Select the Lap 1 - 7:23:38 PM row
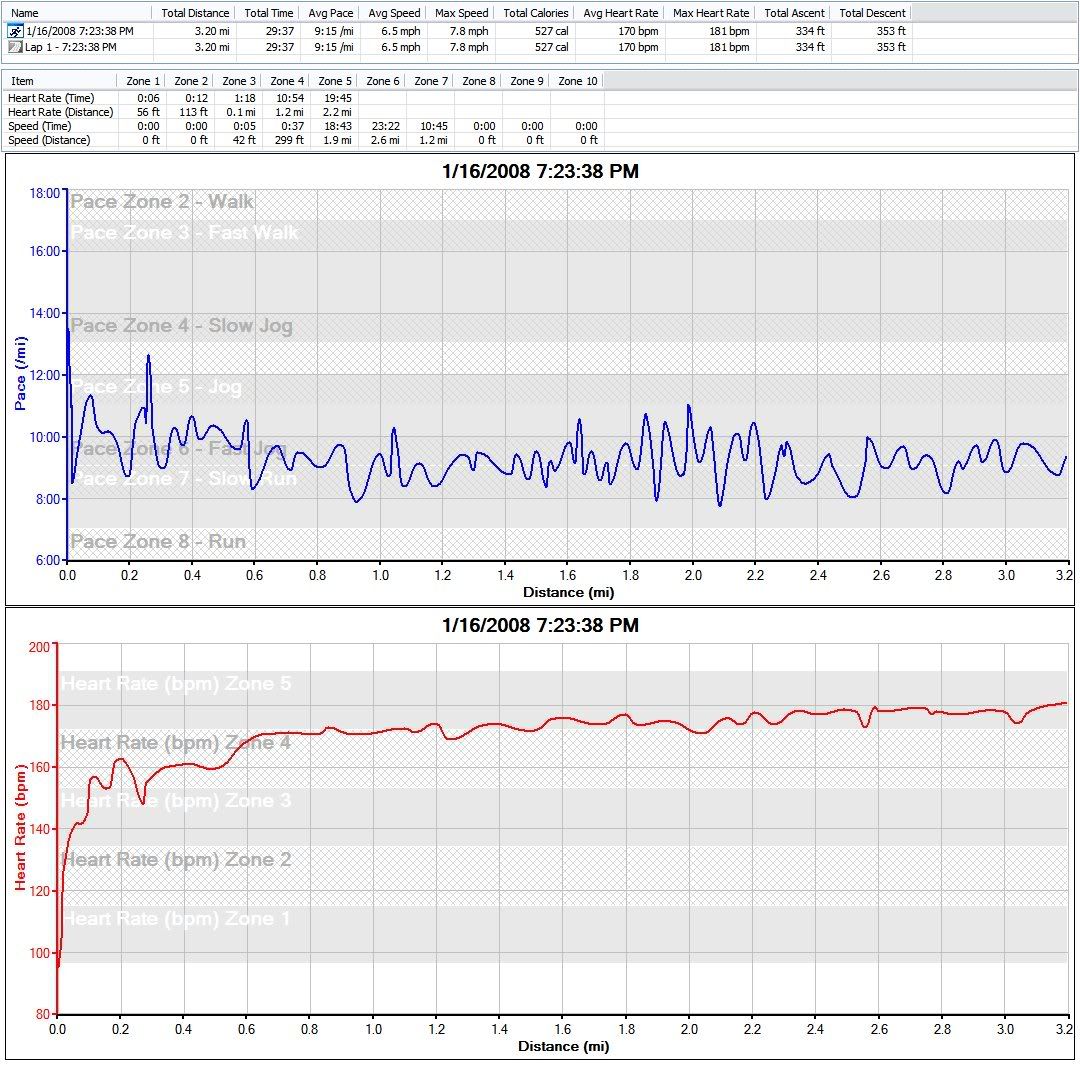This screenshot has height=1068, width=1080. 71,47
